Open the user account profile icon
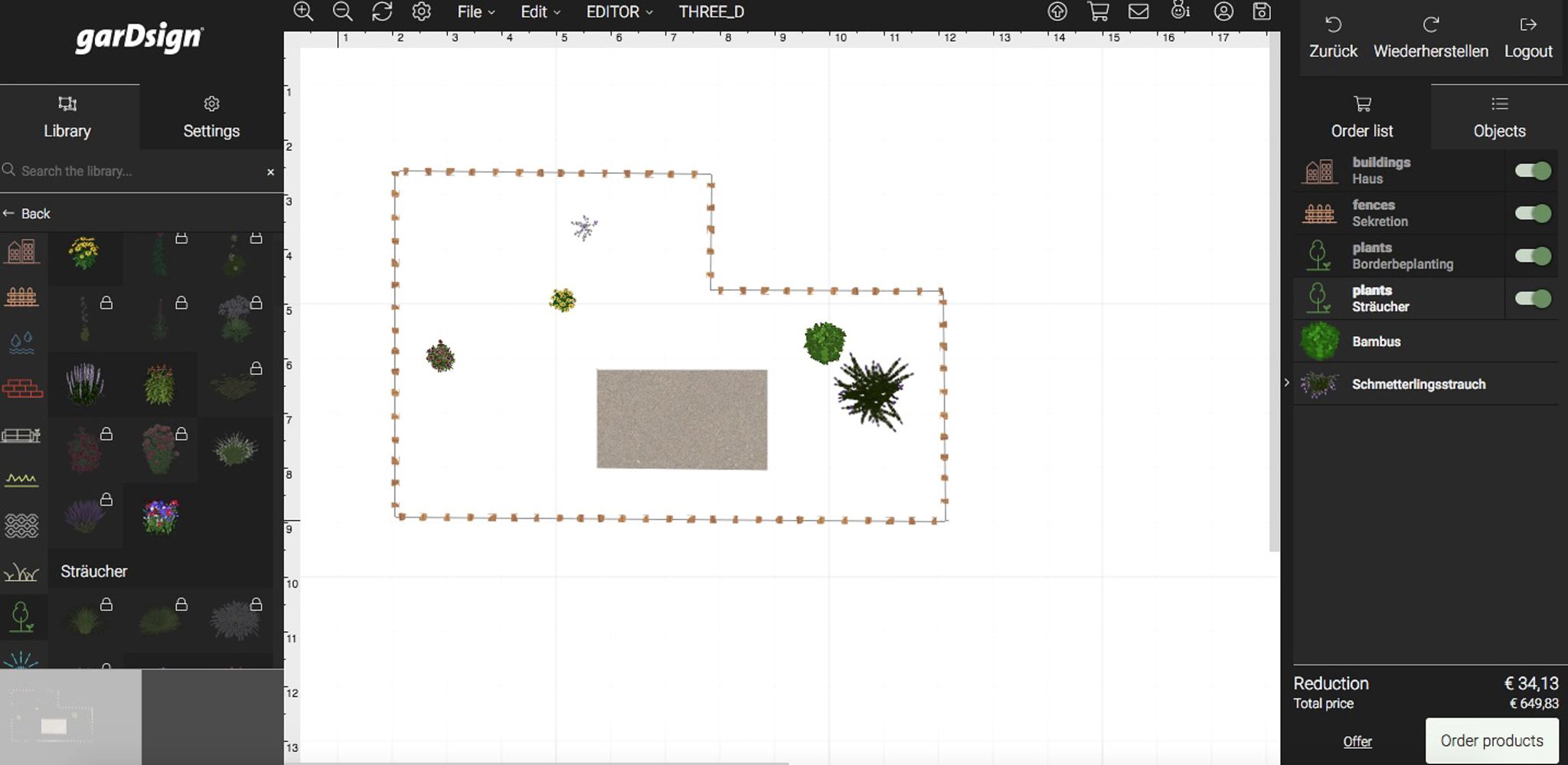Image resolution: width=1568 pixels, height=765 pixels. point(1223,11)
